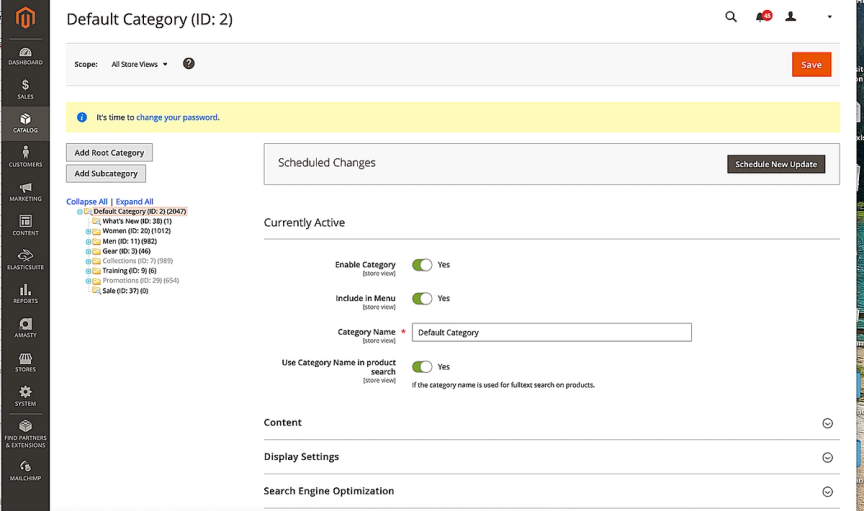Select Men (ID: 11) category
The height and width of the screenshot is (511, 864).
129,241
